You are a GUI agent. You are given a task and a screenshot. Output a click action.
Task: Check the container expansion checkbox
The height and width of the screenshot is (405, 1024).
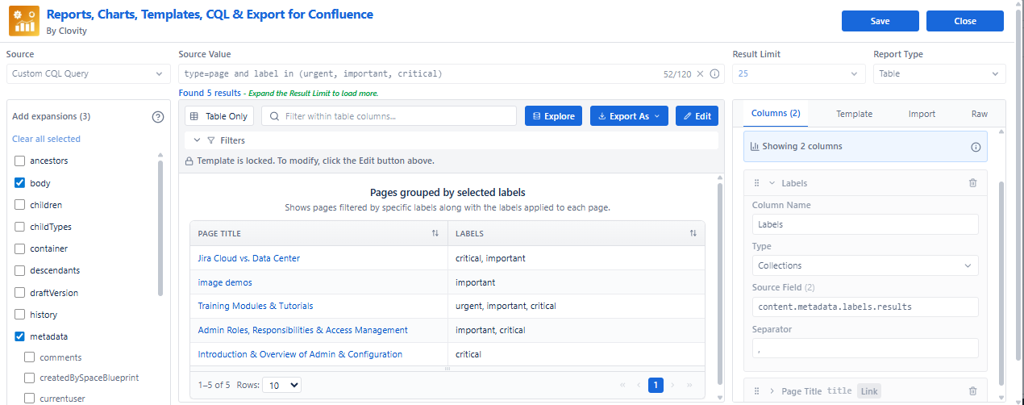click(x=20, y=249)
